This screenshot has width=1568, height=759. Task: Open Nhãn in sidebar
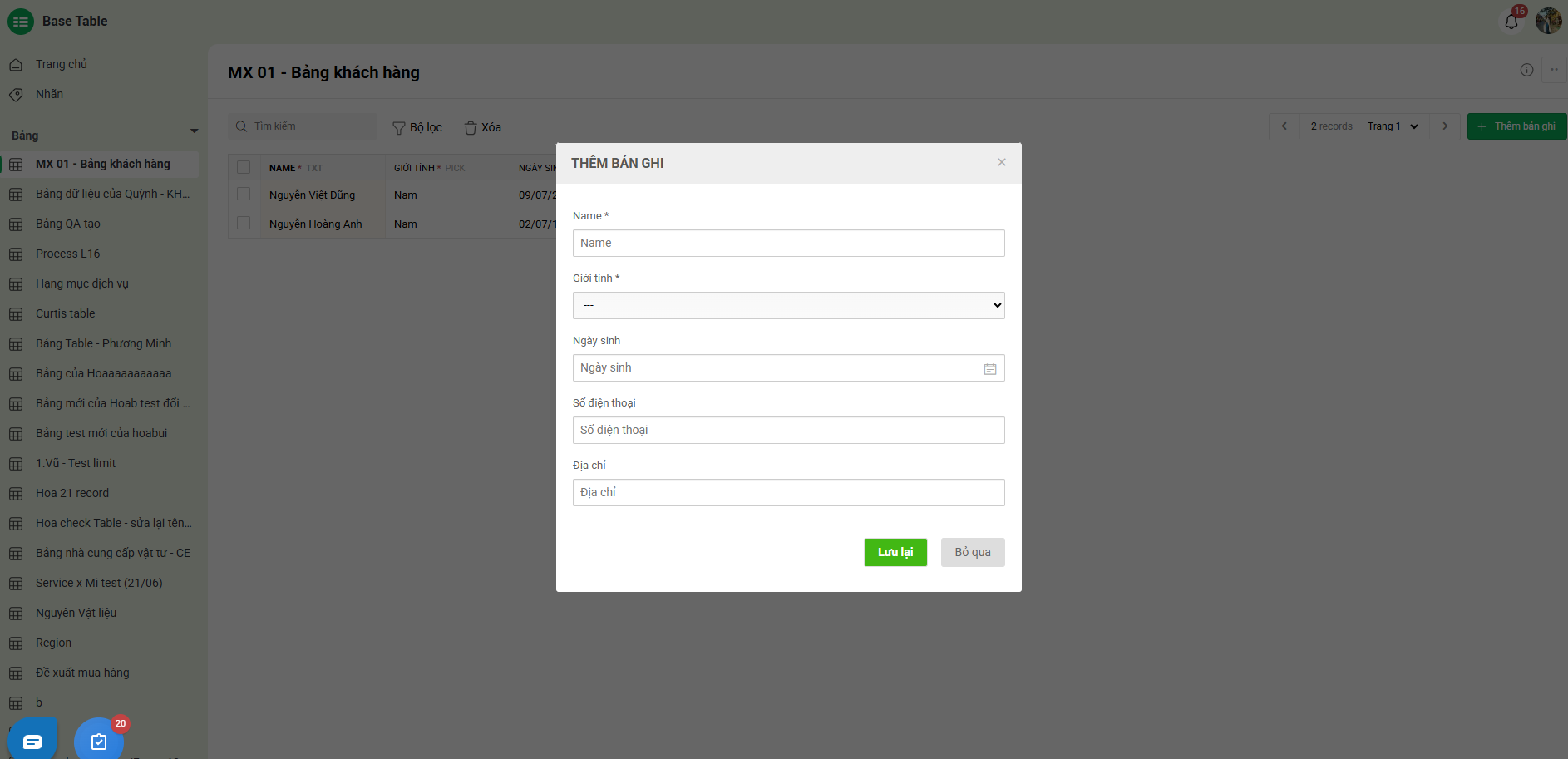(x=49, y=94)
